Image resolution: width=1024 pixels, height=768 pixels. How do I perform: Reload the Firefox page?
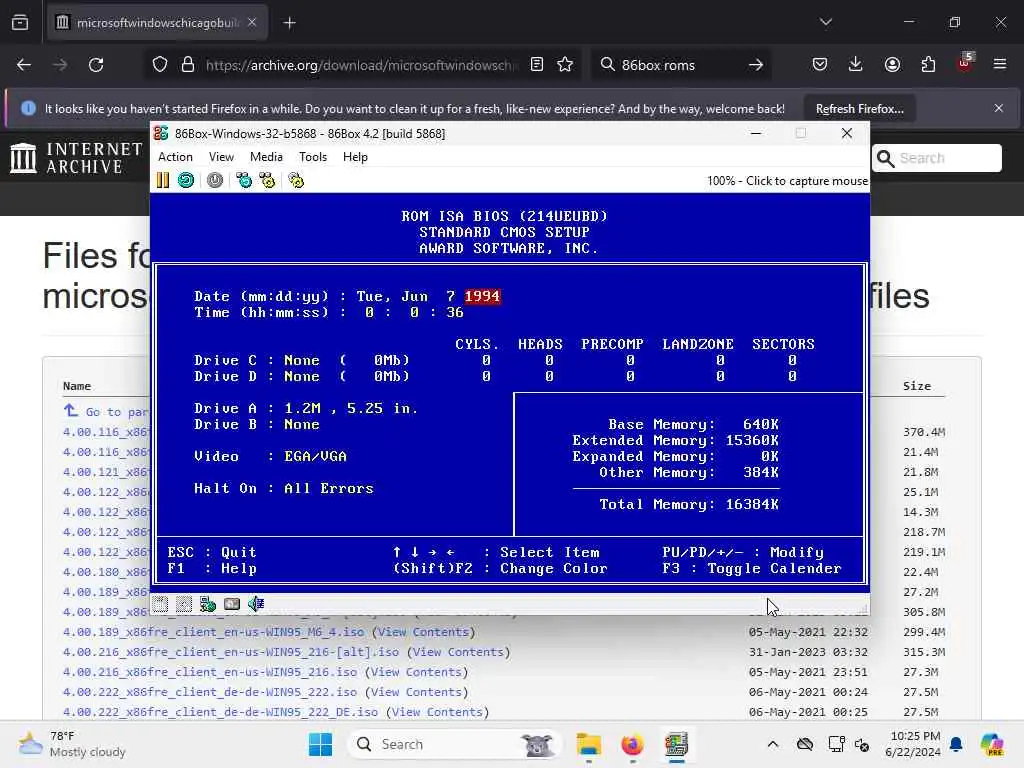point(96,65)
